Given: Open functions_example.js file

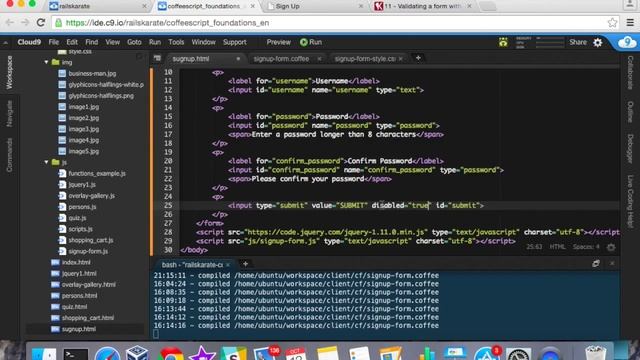Looking at the screenshot, I should pos(97,173).
